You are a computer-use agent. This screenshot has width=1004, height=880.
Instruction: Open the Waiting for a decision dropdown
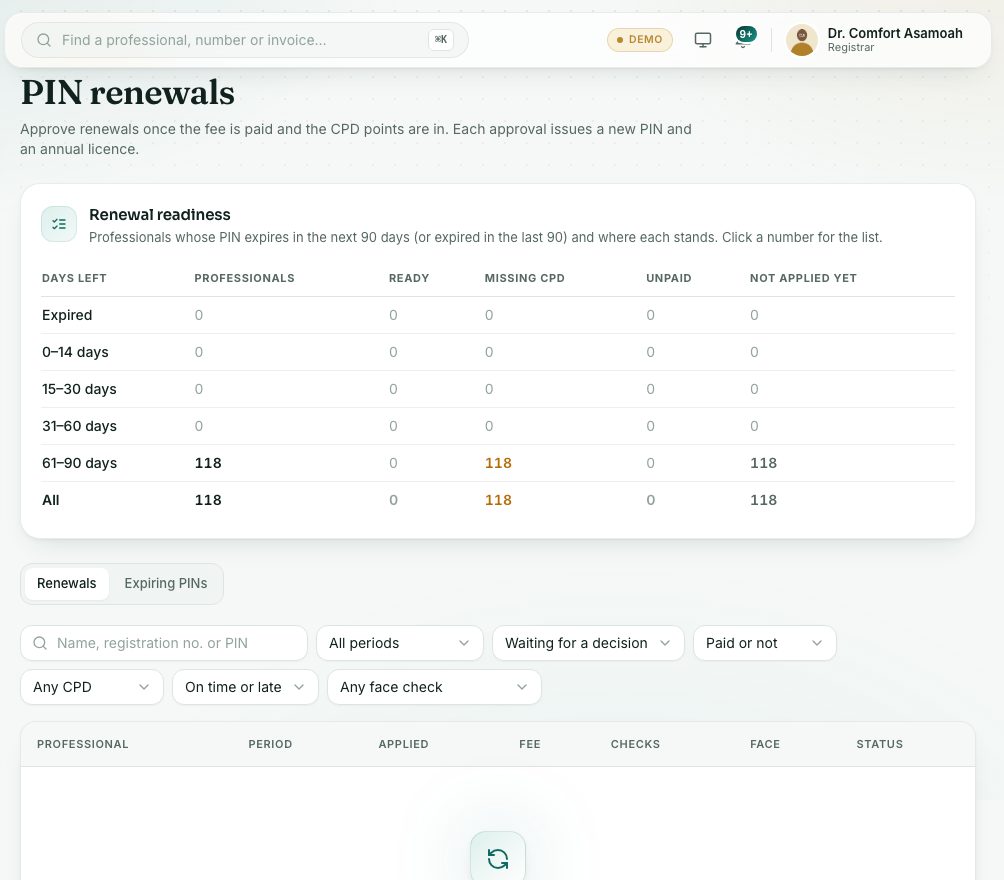click(588, 643)
